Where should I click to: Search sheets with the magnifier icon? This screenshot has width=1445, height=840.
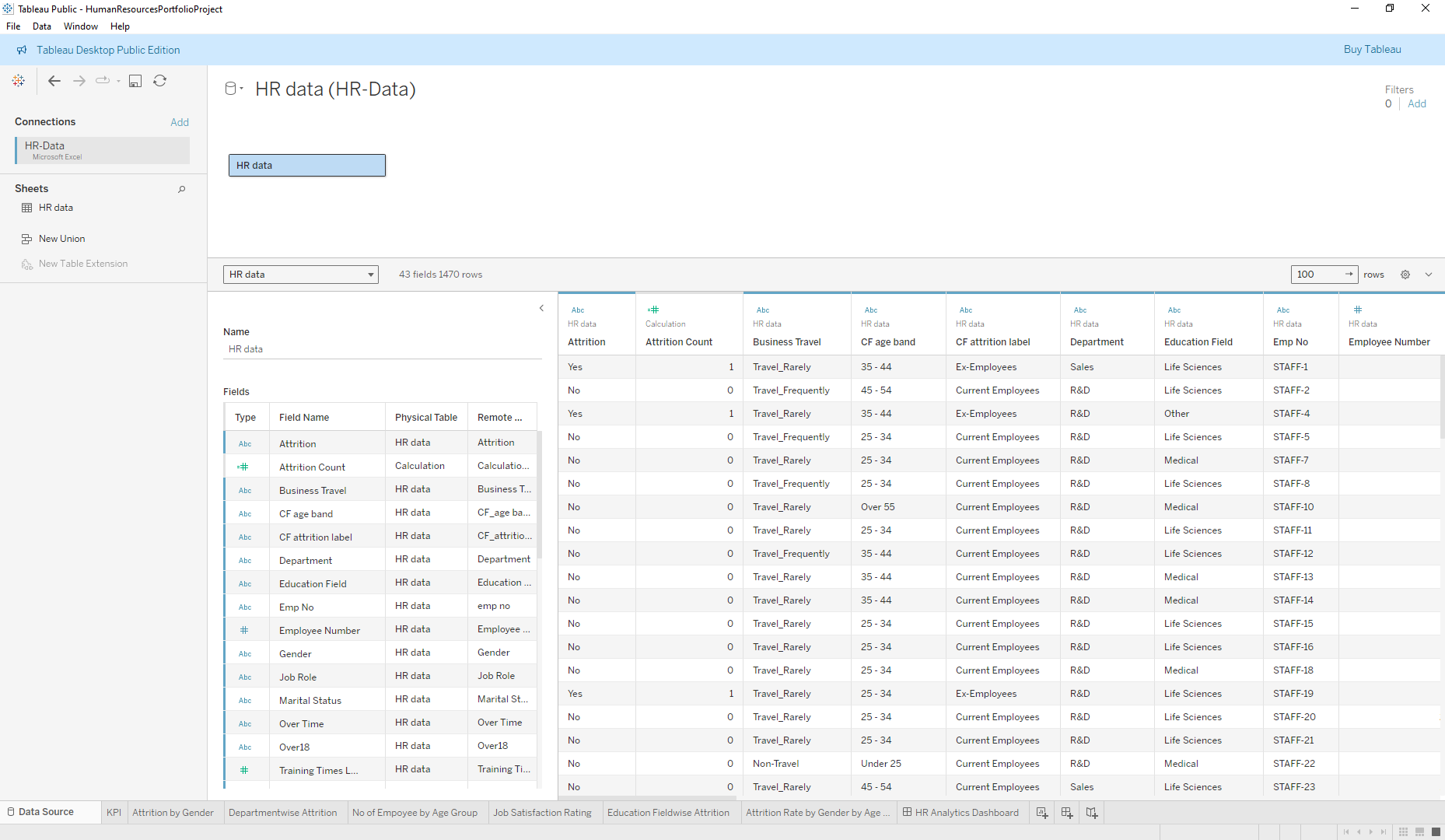click(182, 189)
